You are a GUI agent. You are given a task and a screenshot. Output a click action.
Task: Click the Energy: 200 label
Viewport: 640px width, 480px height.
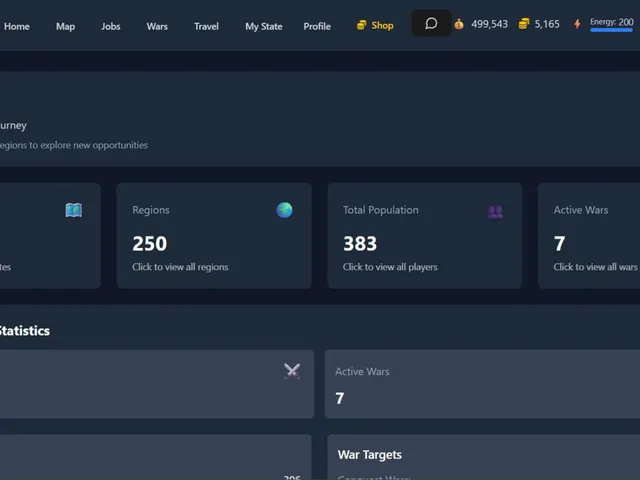click(x=611, y=22)
